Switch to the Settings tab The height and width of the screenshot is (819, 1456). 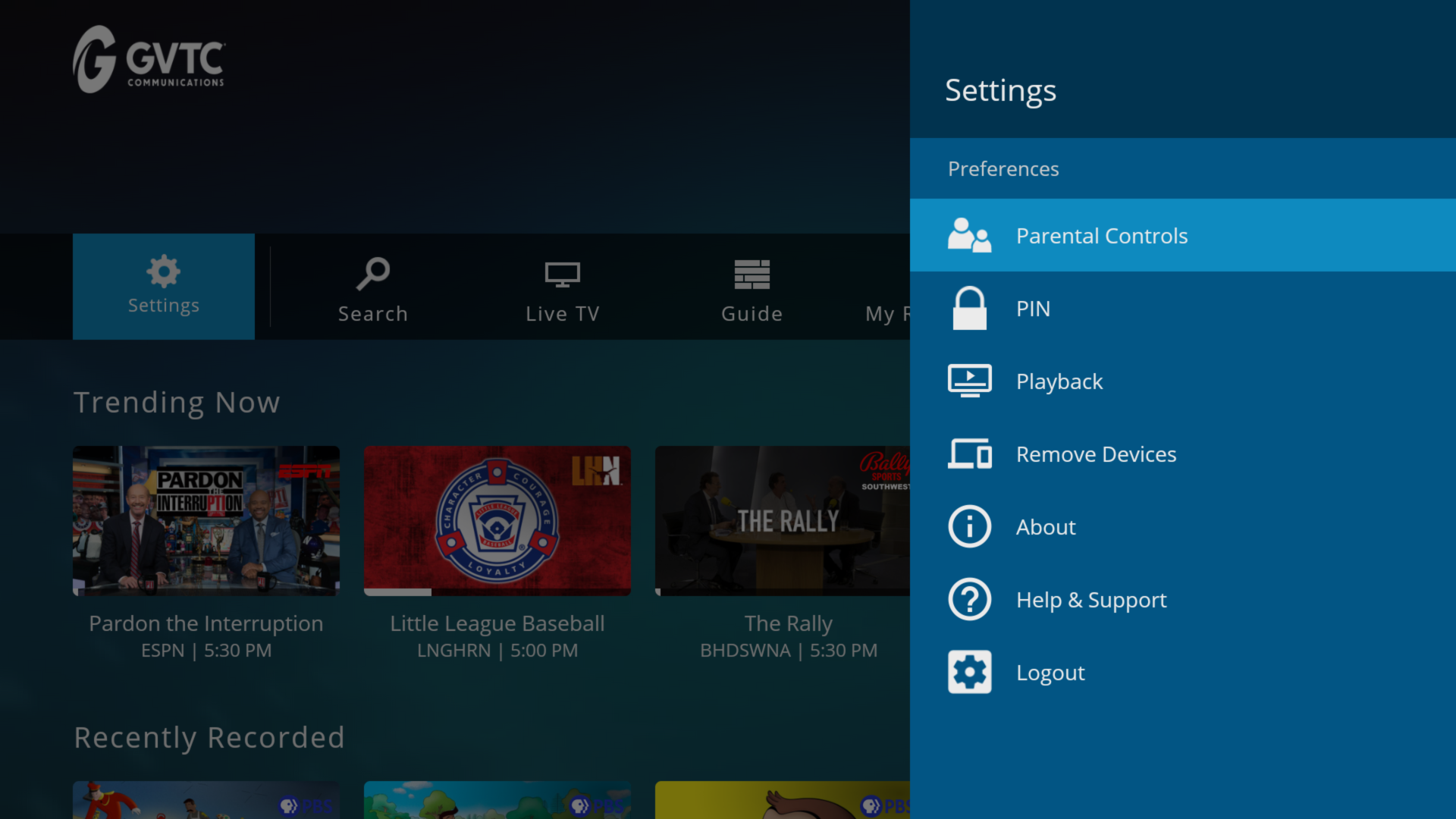point(163,286)
